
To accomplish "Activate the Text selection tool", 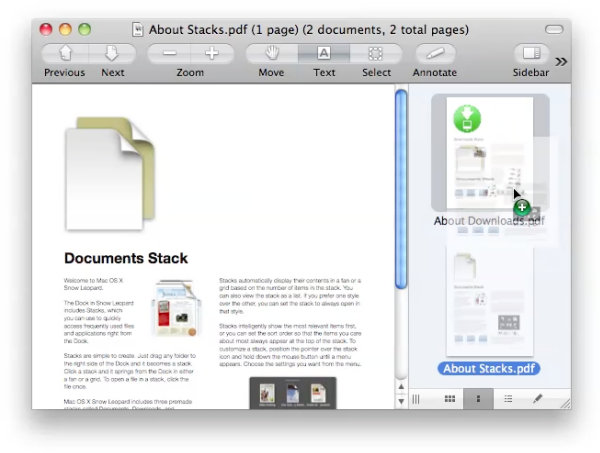I will pos(324,54).
